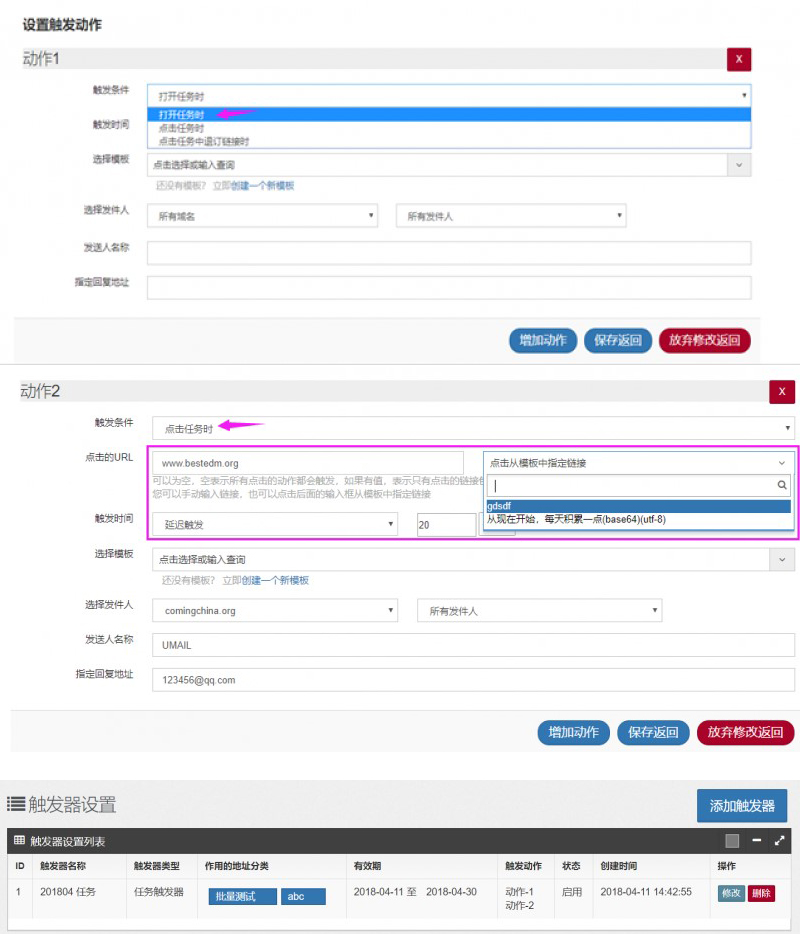Click the search magnifier in link dropdown

[x=783, y=485]
